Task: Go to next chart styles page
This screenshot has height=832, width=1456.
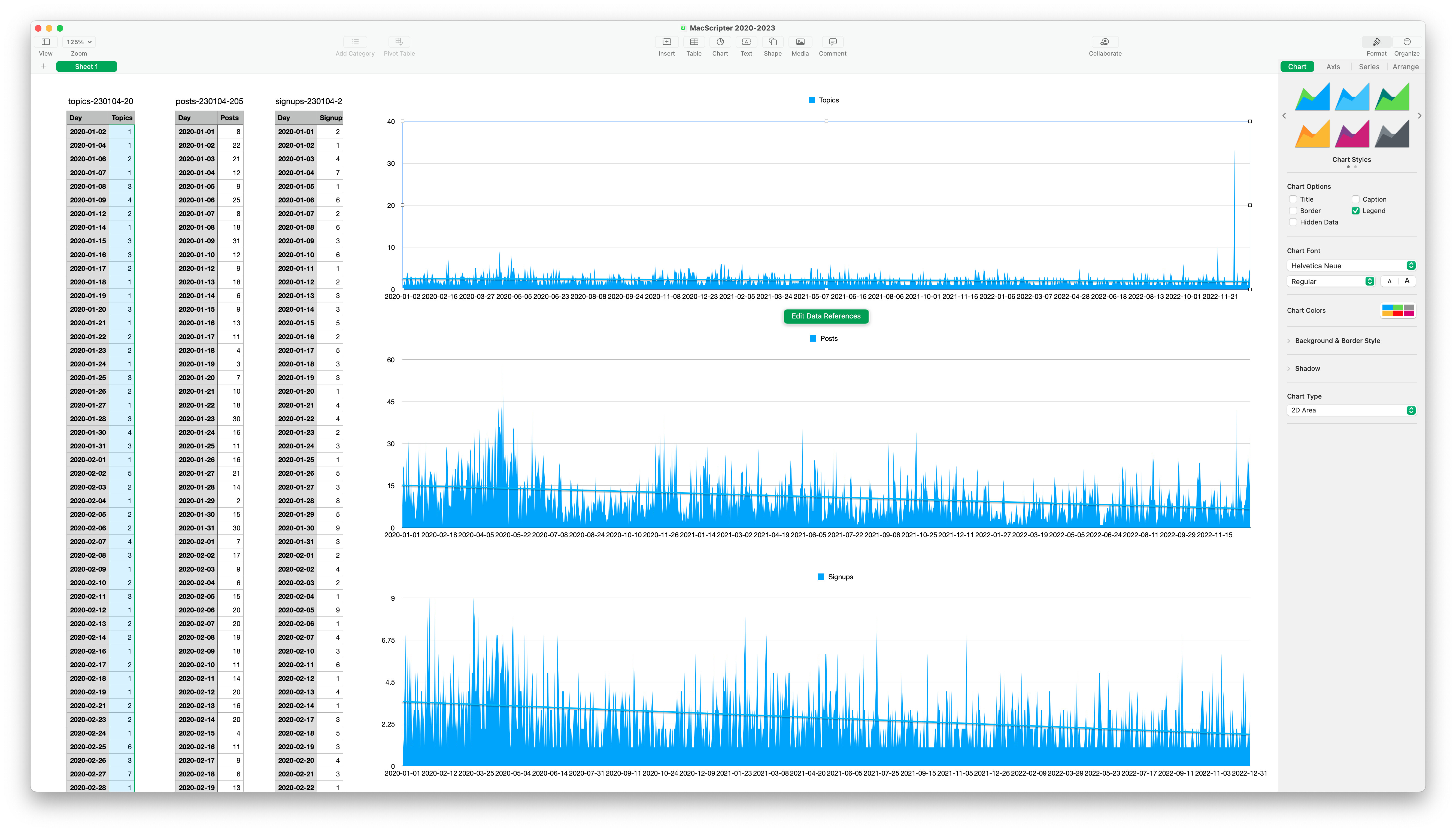Action: pos(1419,116)
